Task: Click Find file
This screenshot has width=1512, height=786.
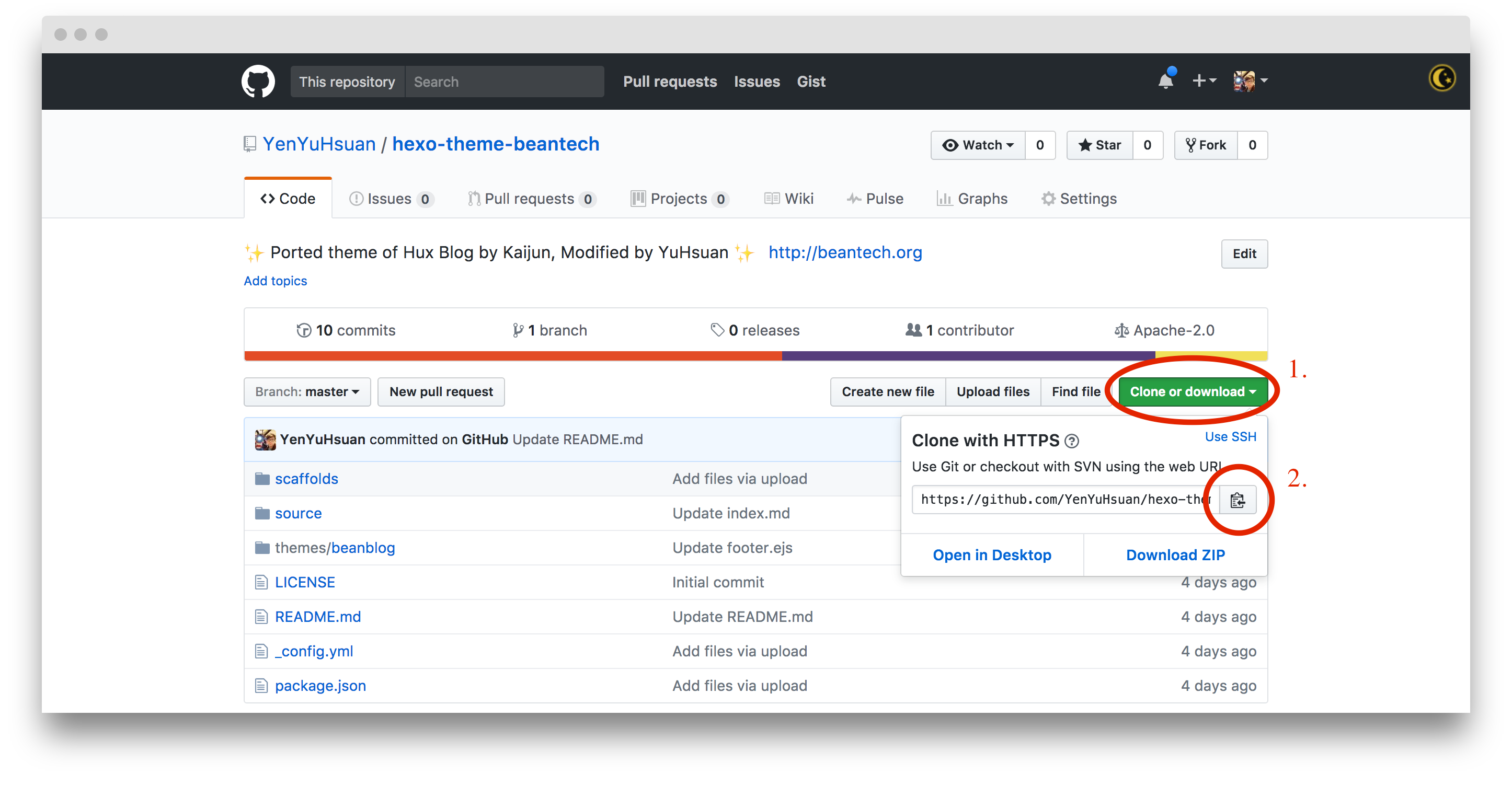Action: pos(1076,391)
